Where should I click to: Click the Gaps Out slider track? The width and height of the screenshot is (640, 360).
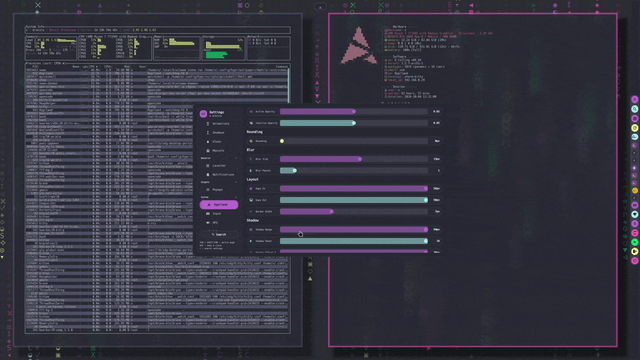354,200
